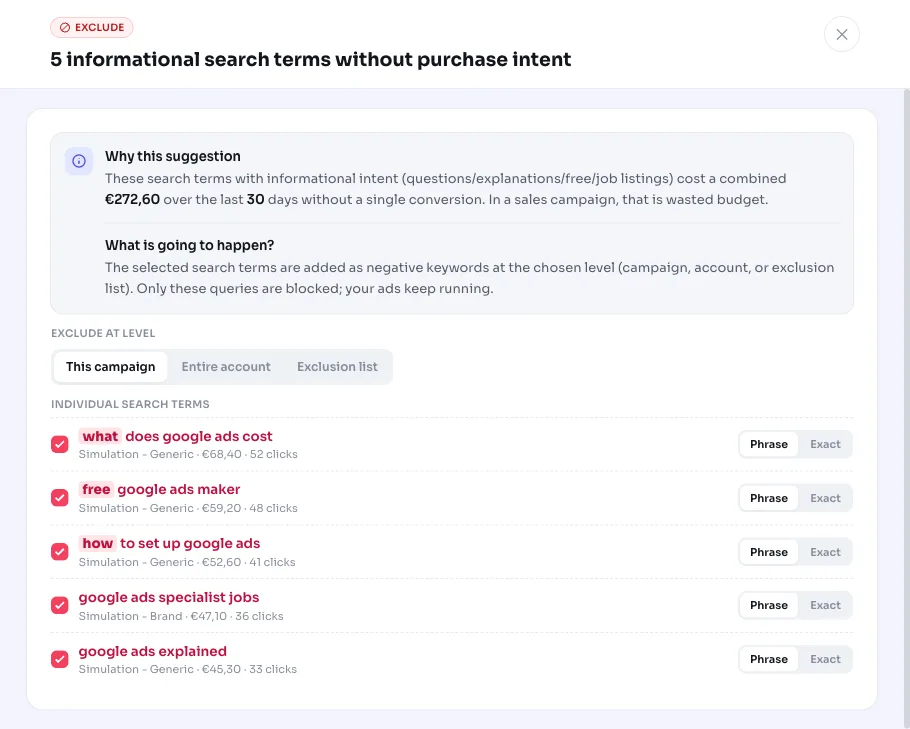This screenshot has height=729, width=910.
Task: Select This campaign exclusion level
Action: point(110,367)
